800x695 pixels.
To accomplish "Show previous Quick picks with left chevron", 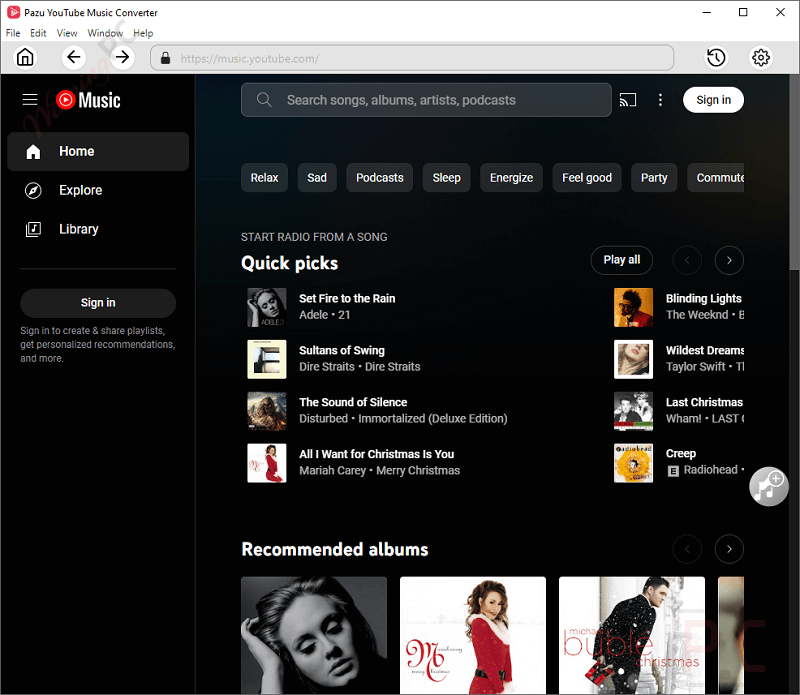I will coord(687,260).
